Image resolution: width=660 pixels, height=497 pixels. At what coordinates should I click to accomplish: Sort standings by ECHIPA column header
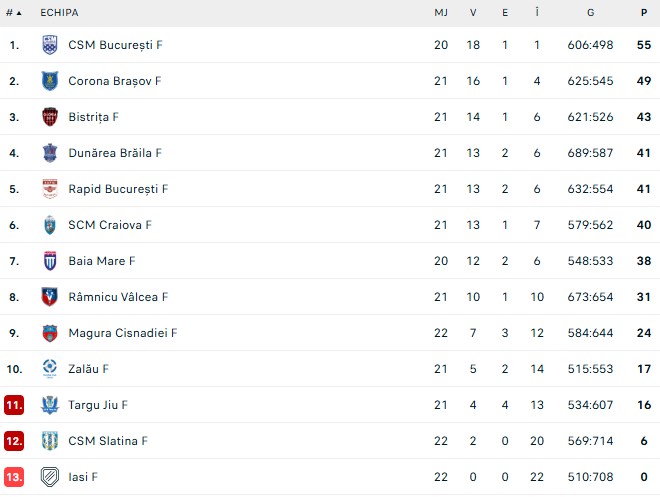tap(59, 13)
